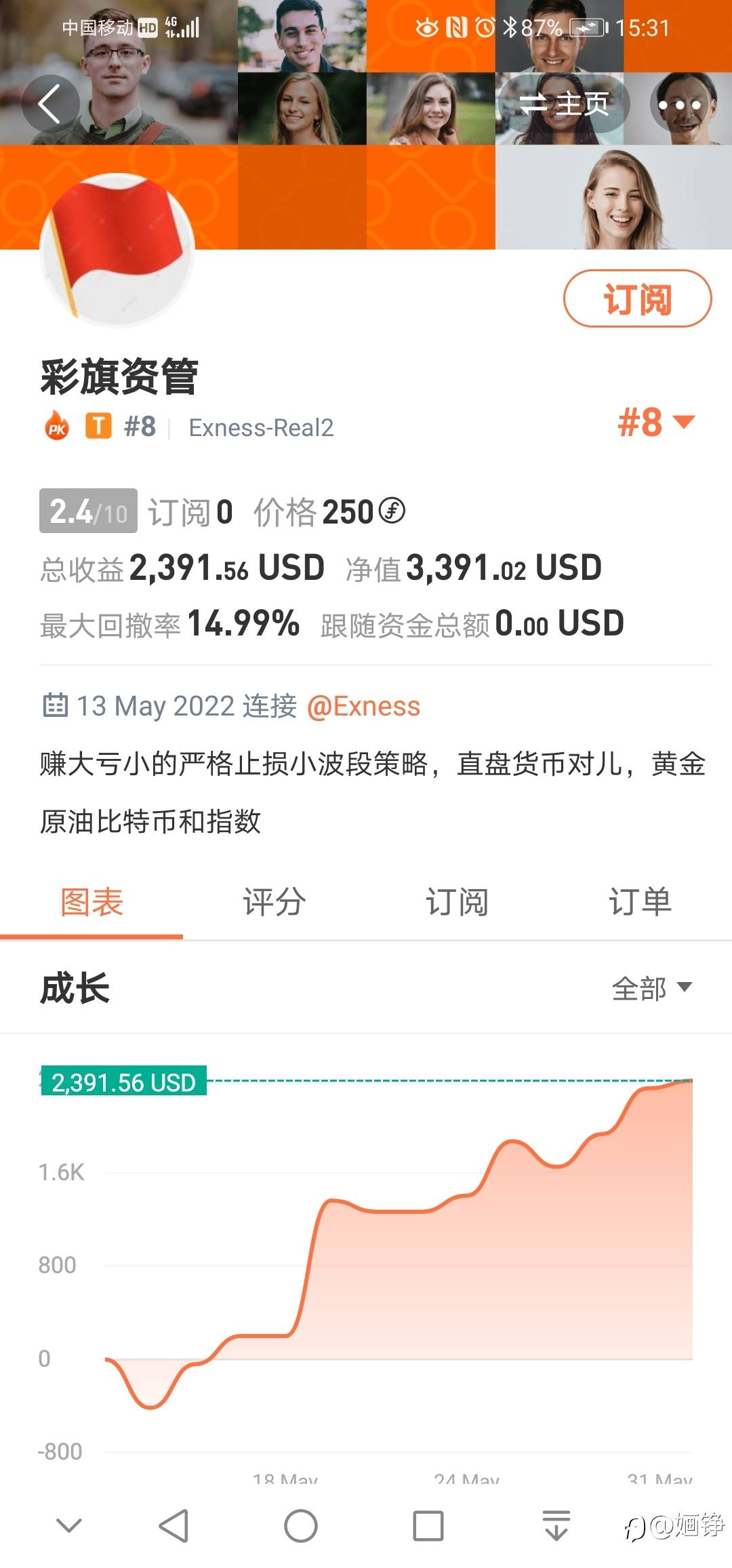Tap the collapse navigation bar chevron
The height and width of the screenshot is (1568, 732).
(x=69, y=1526)
